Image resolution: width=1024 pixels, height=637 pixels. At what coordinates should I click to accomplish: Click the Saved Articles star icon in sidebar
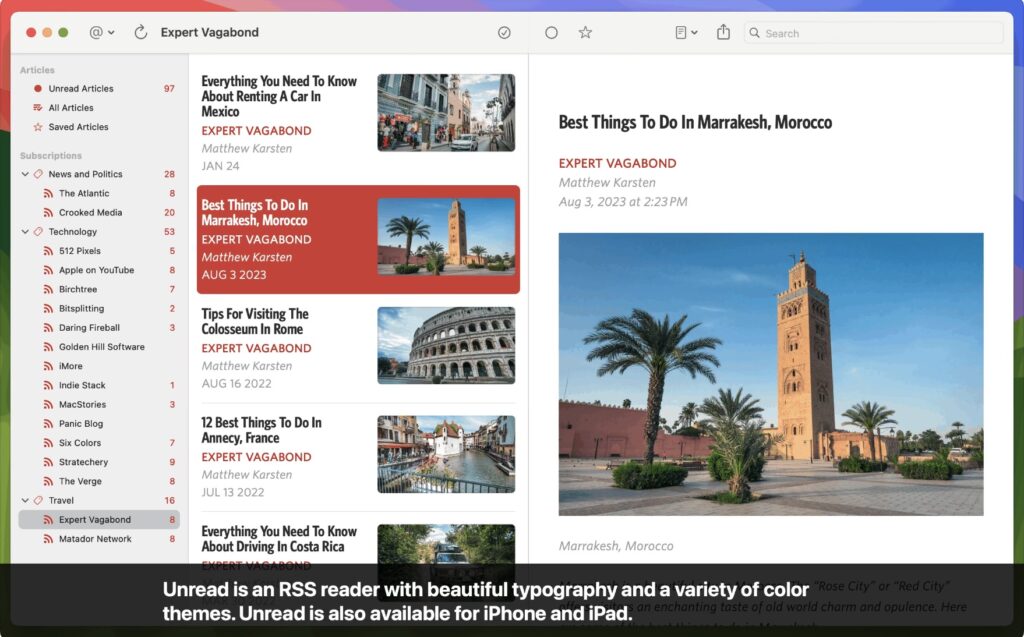[x=38, y=127]
